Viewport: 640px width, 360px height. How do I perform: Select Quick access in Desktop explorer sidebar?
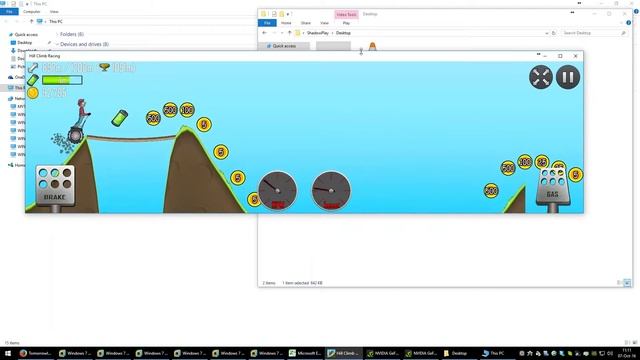coord(284,46)
